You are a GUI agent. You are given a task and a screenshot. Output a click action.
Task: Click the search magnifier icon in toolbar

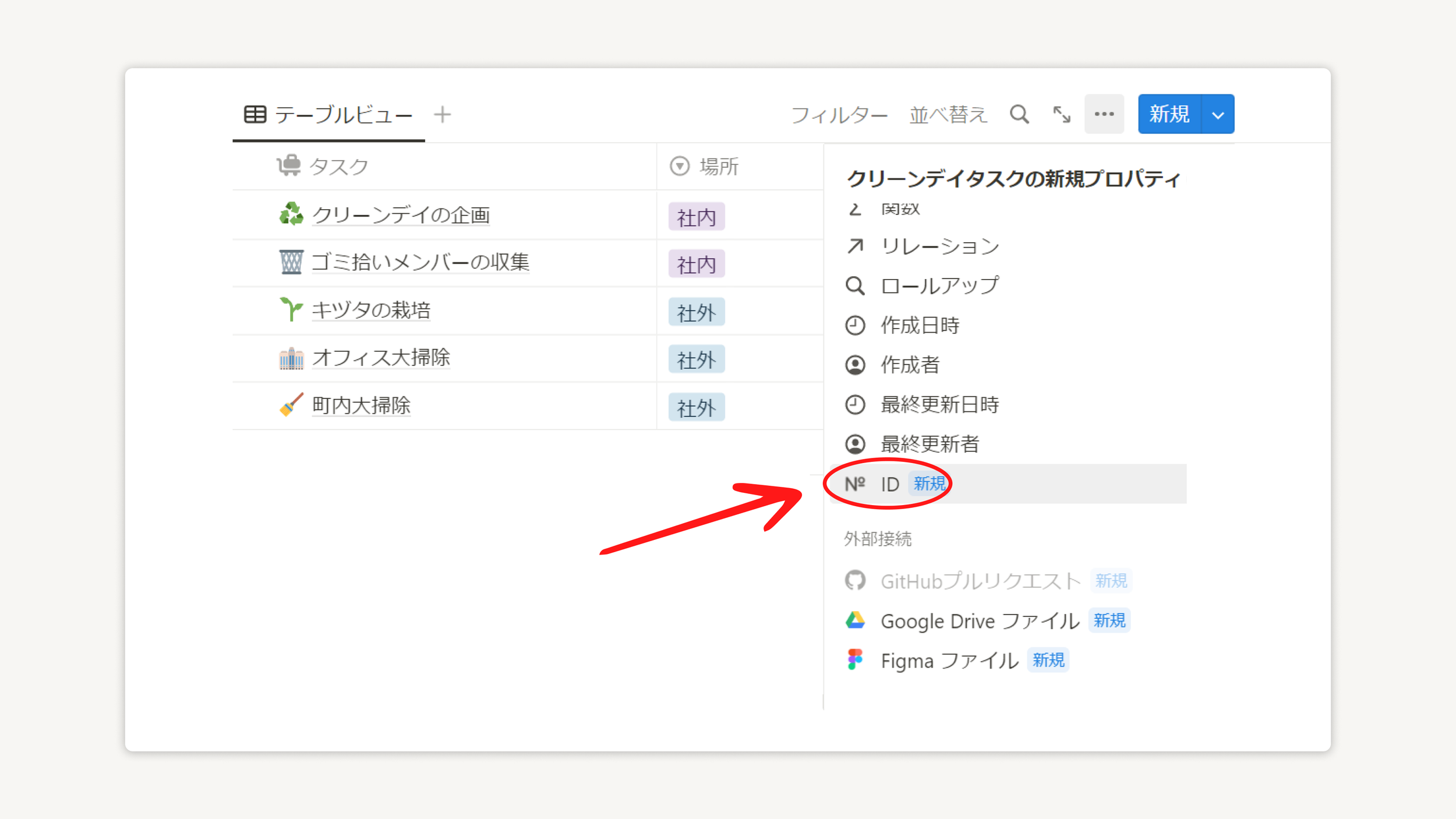(x=1019, y=114)
